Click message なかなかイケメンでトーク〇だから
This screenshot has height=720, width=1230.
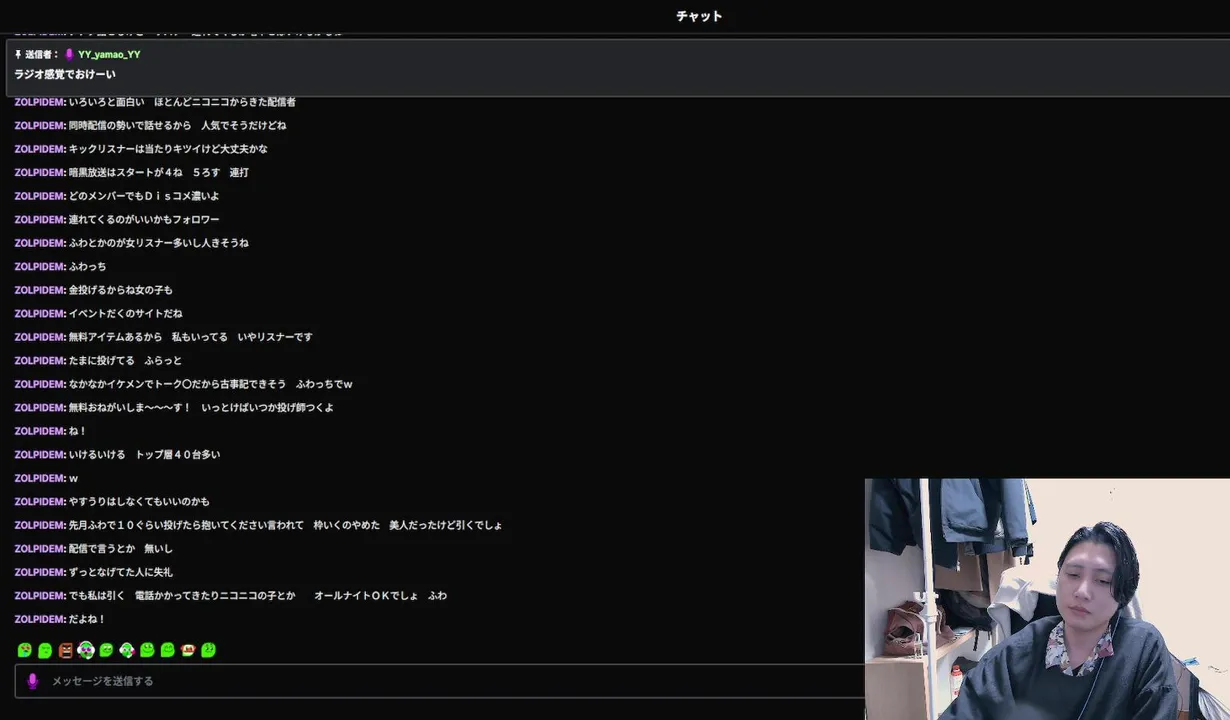coord(211,384)
